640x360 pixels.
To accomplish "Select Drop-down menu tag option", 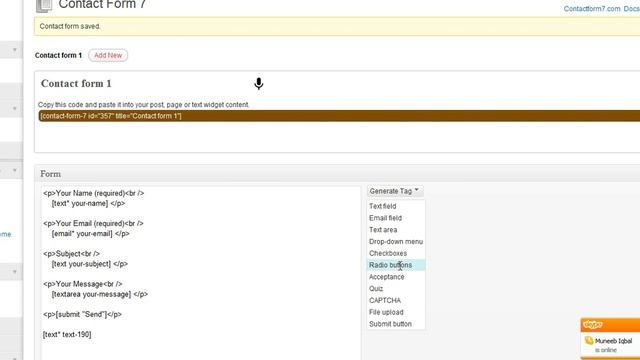I will click(x=396, y=242).
